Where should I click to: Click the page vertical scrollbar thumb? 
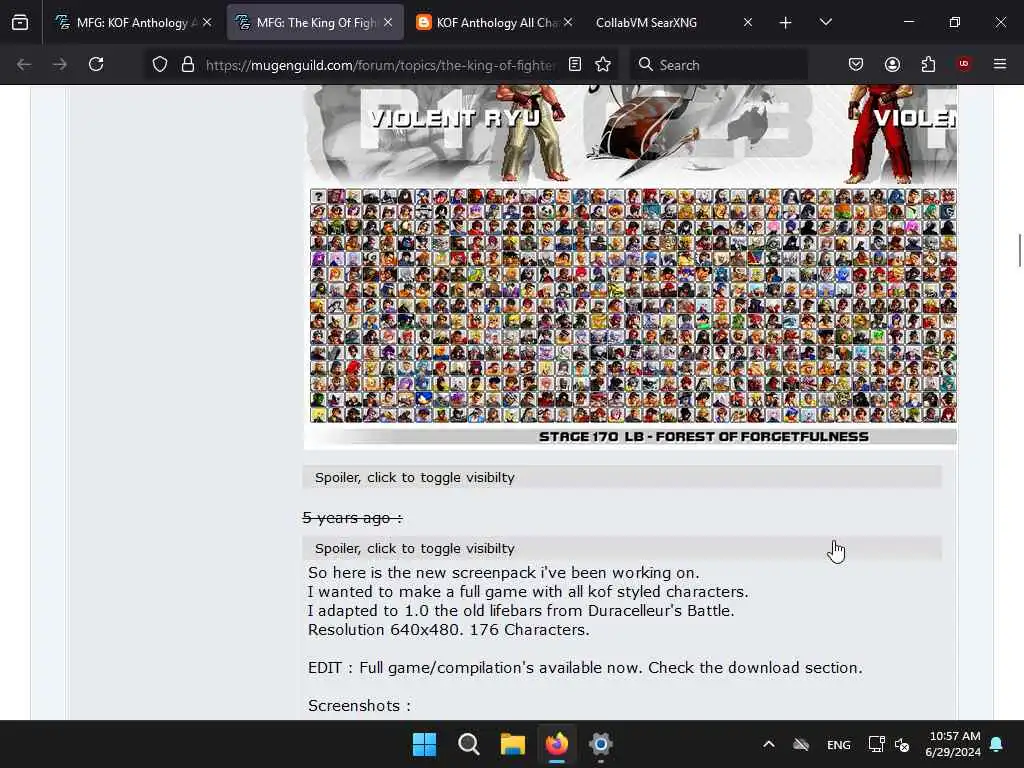pyautogui.click(x=1019, y=250)
